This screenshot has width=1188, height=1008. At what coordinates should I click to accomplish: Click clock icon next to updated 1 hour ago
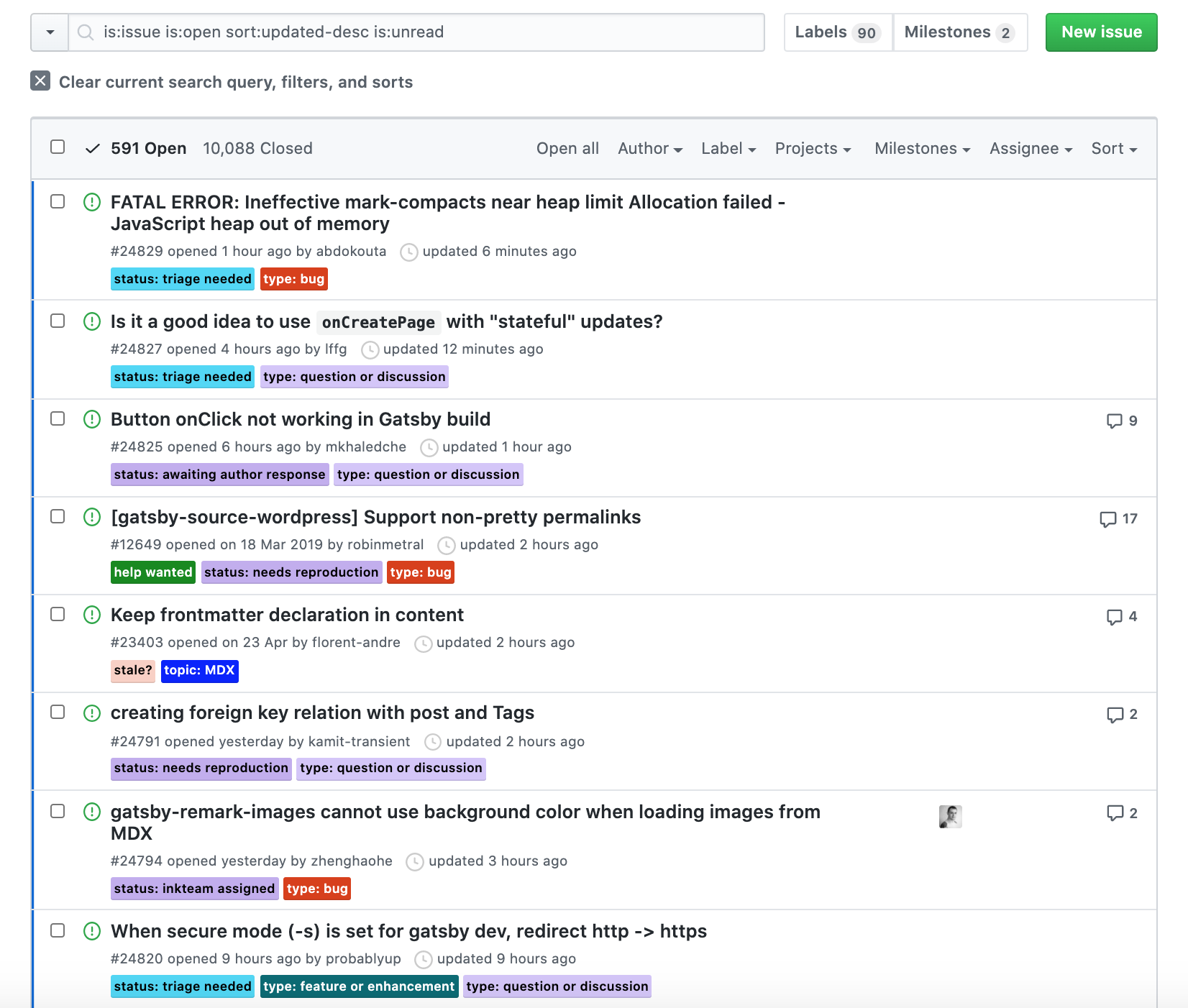429,448
